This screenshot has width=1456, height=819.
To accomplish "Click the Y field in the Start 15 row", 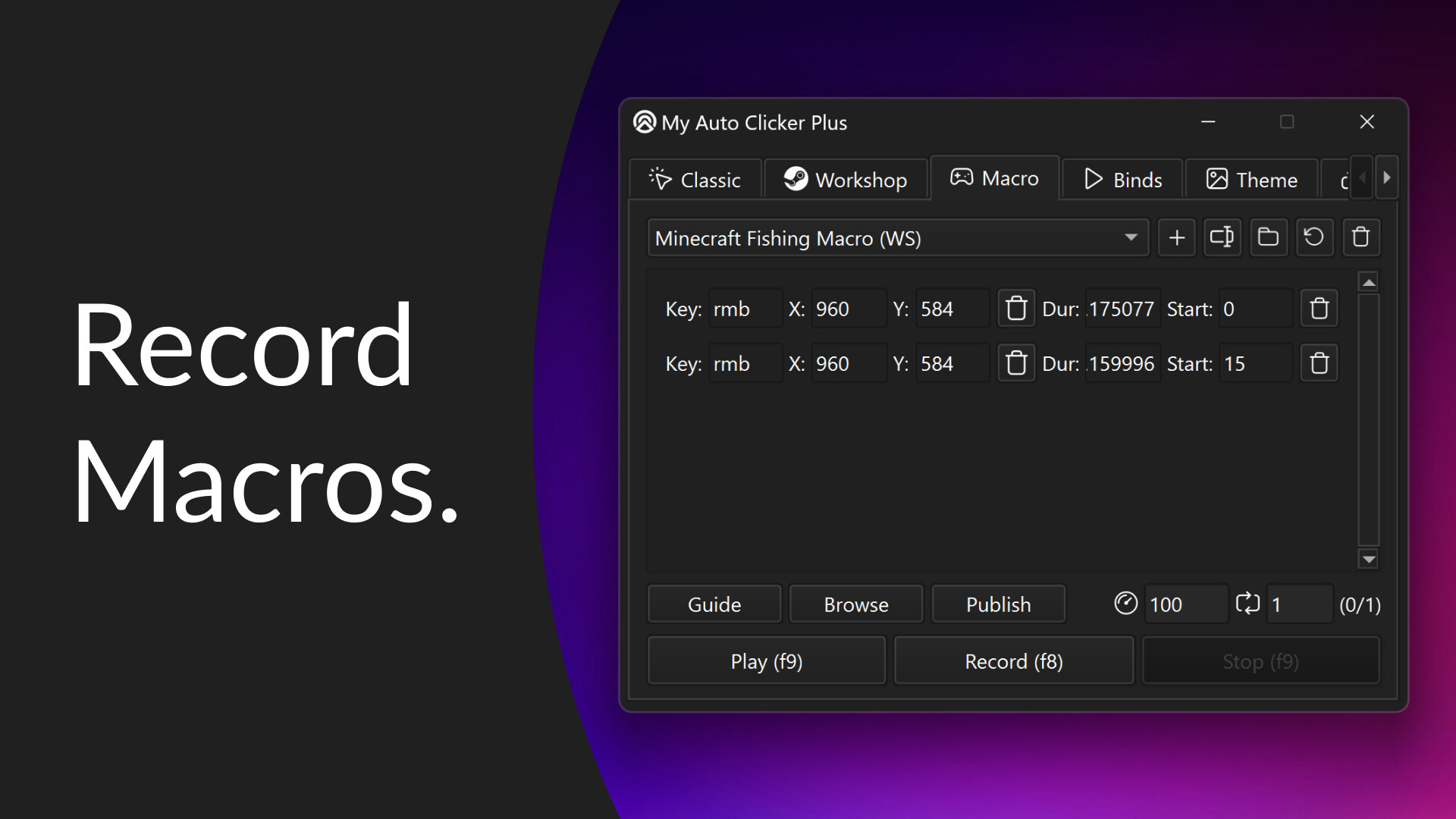I will coord(952,363).
